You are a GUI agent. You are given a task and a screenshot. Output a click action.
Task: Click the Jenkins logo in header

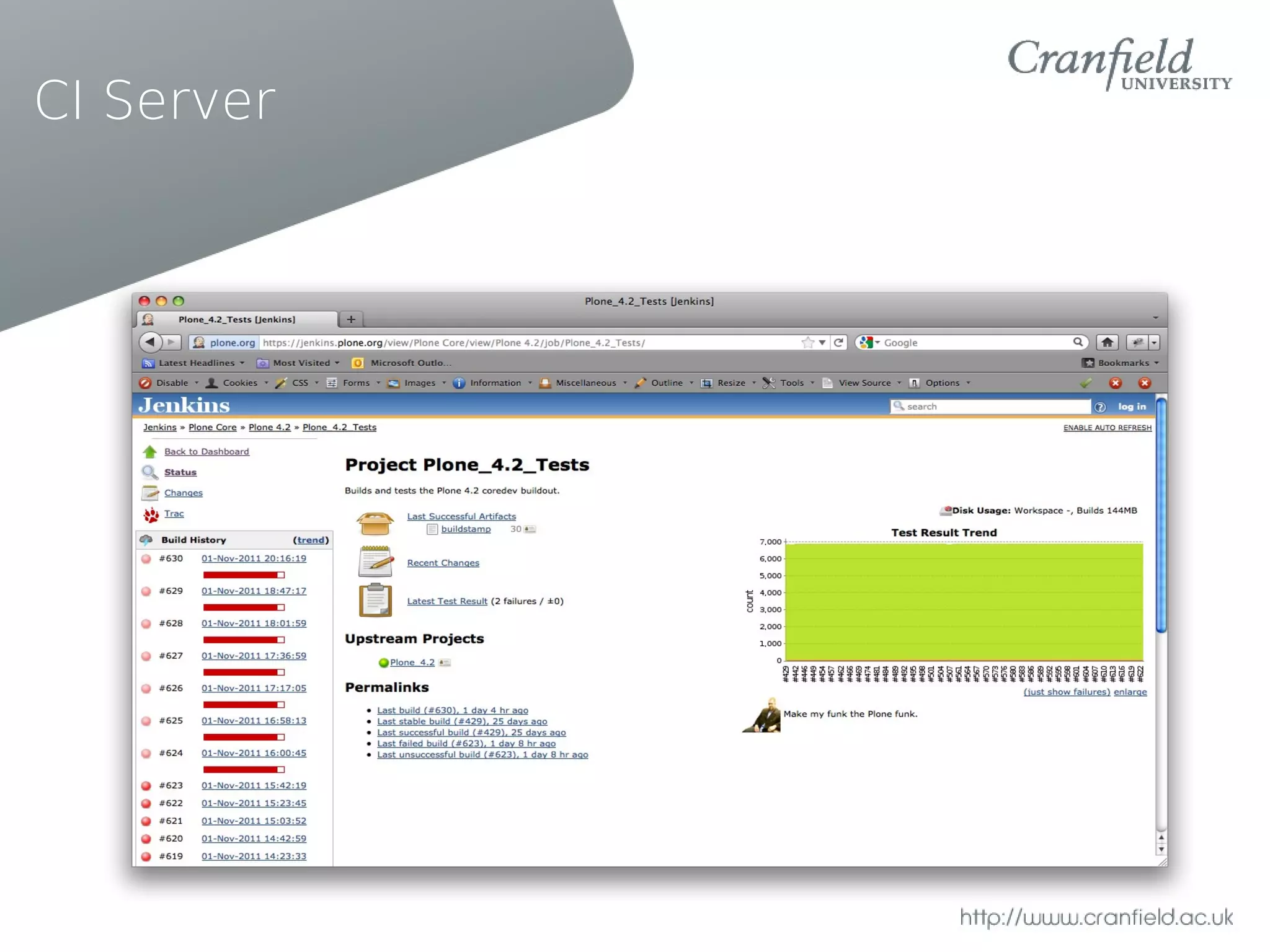click(184, 405)
